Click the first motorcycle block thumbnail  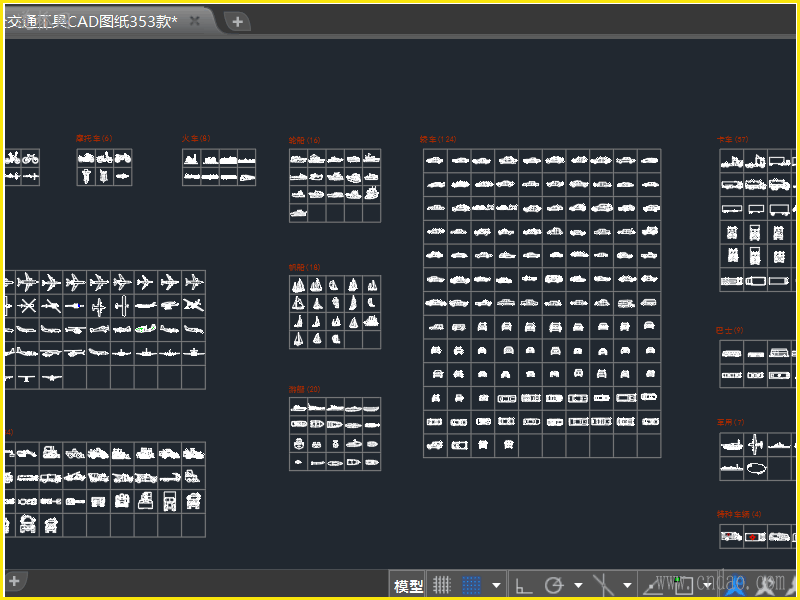(87, 158)
